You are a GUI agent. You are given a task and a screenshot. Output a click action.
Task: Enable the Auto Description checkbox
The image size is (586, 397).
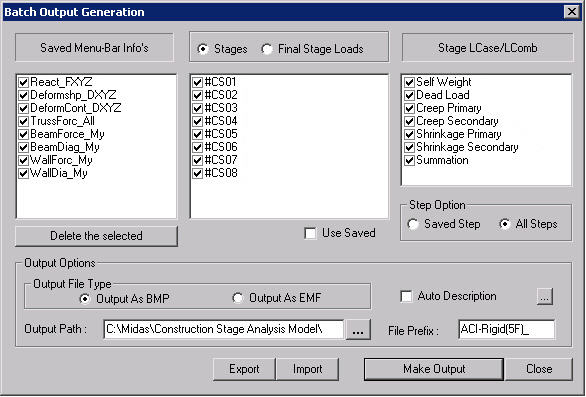406,296
